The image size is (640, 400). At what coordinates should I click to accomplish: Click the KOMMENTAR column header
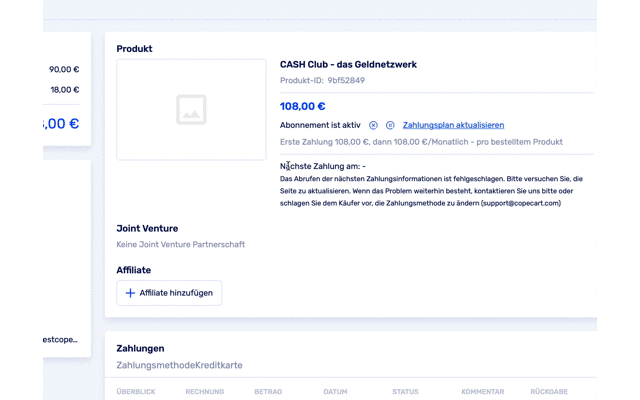tap(482, 392)
